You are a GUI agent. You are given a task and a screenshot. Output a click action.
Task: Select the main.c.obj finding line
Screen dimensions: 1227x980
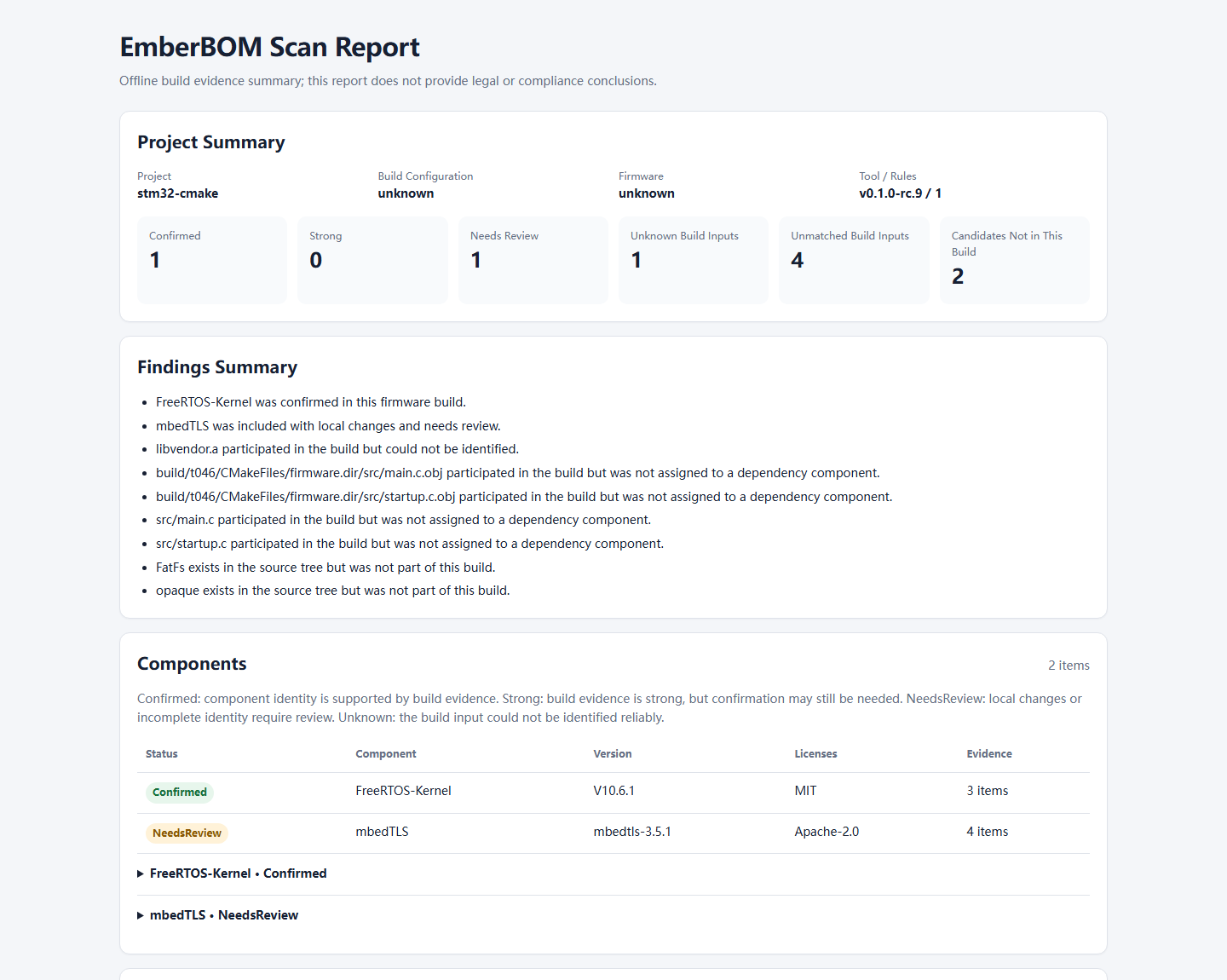coord(518,473)
